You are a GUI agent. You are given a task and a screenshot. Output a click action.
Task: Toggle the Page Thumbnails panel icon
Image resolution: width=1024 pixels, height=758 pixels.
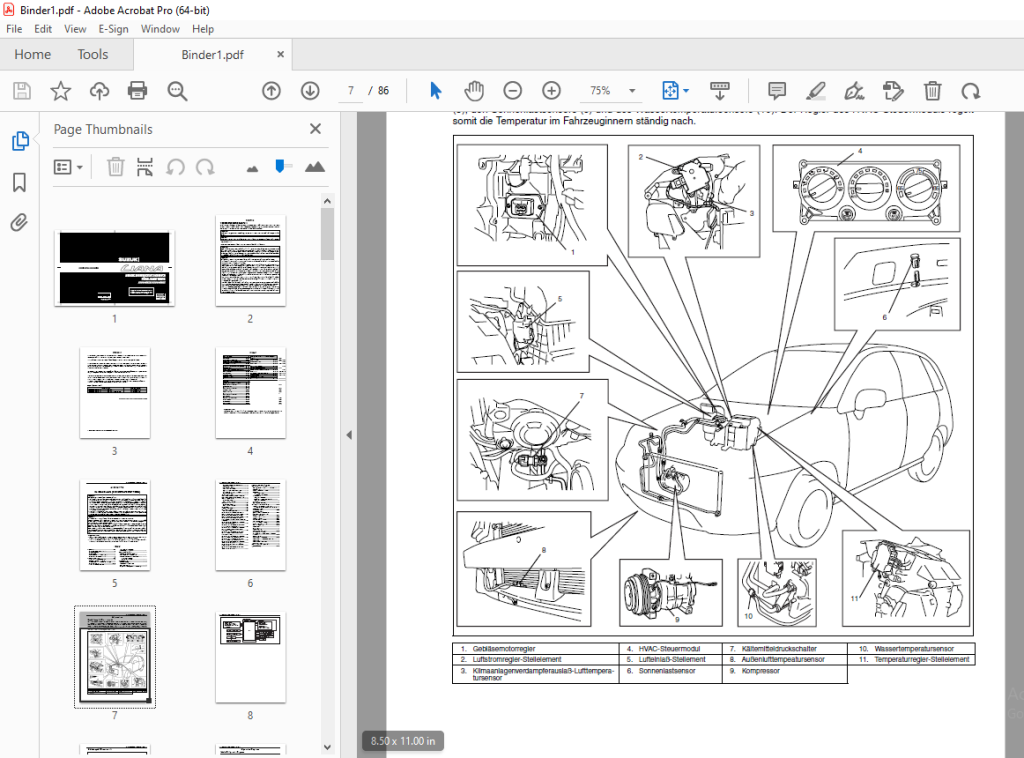pyautogui.click(x=20, y=140)
